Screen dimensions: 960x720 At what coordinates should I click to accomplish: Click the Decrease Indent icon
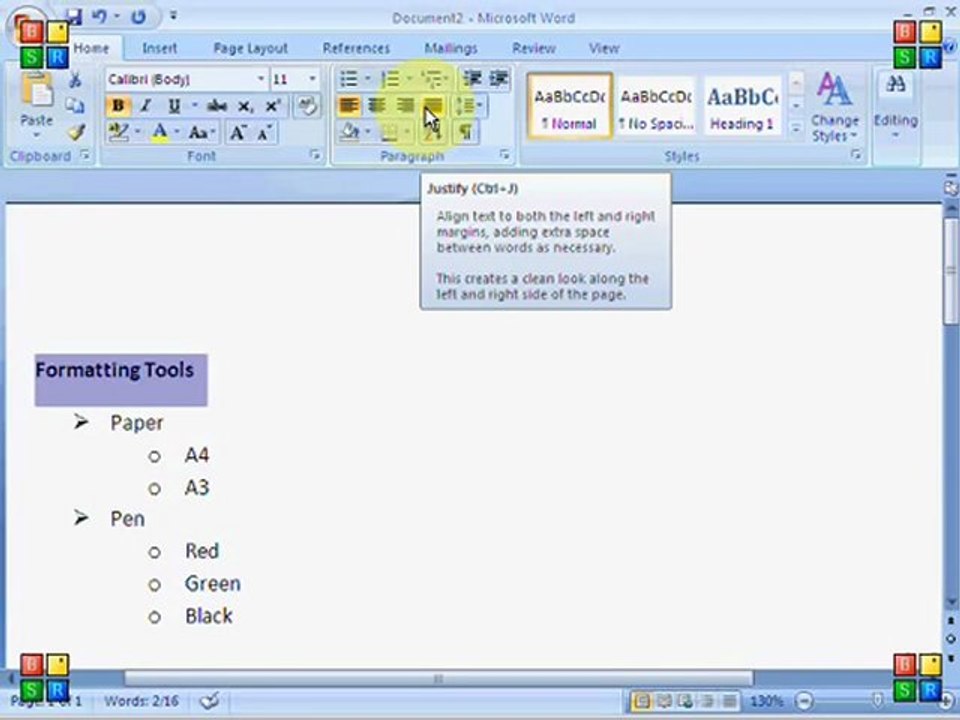point(471,78)
